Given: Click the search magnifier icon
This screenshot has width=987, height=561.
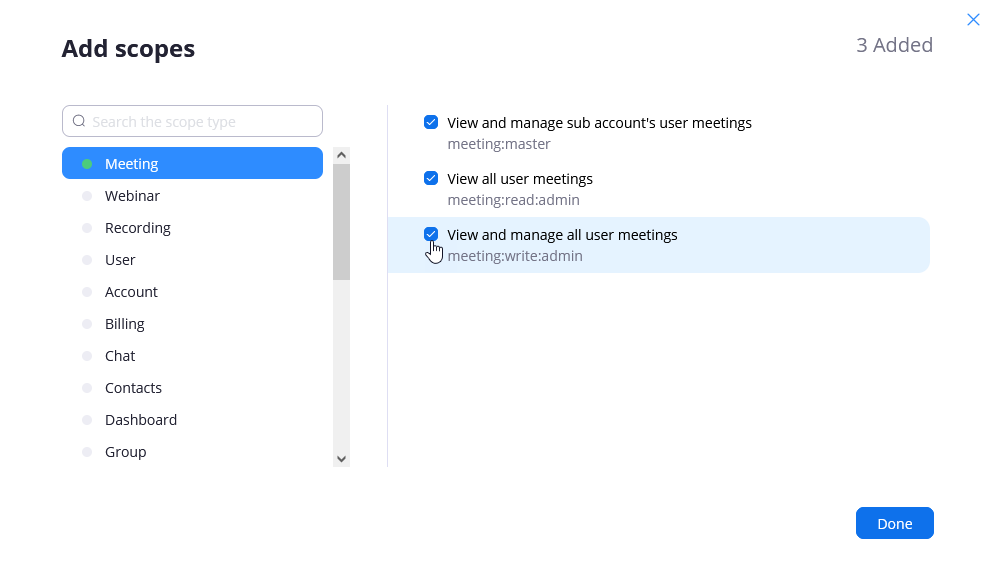Looking at the screenshot, I should 79,121.
